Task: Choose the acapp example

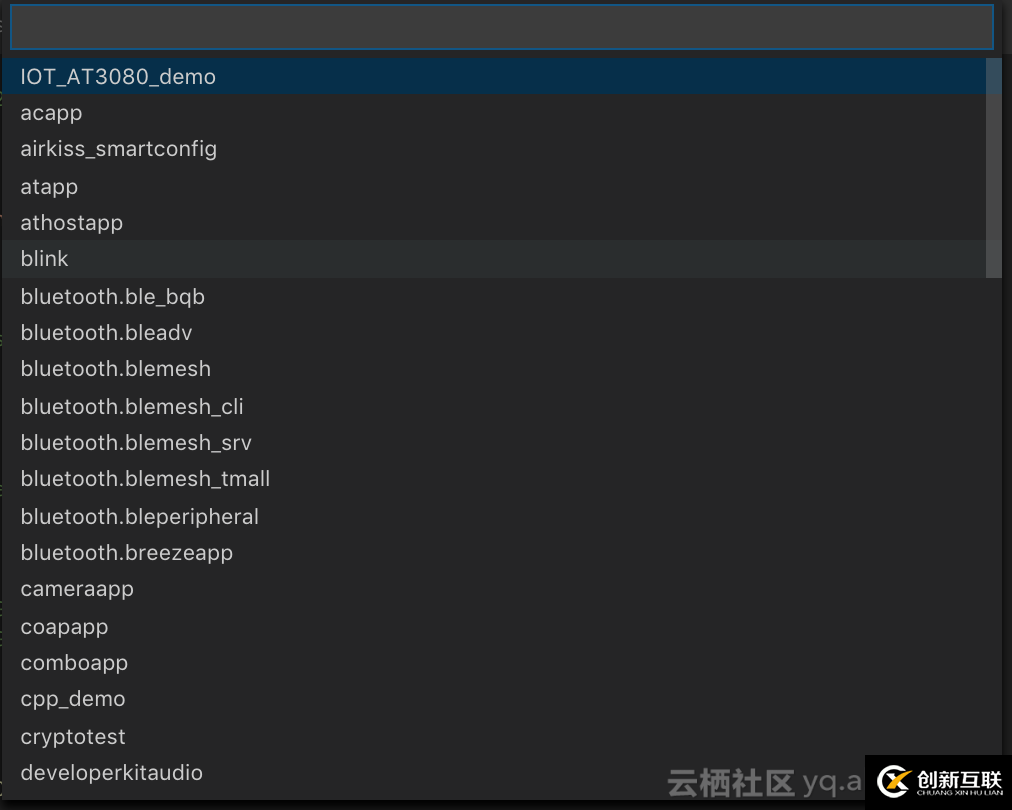Action: [51, 112]
